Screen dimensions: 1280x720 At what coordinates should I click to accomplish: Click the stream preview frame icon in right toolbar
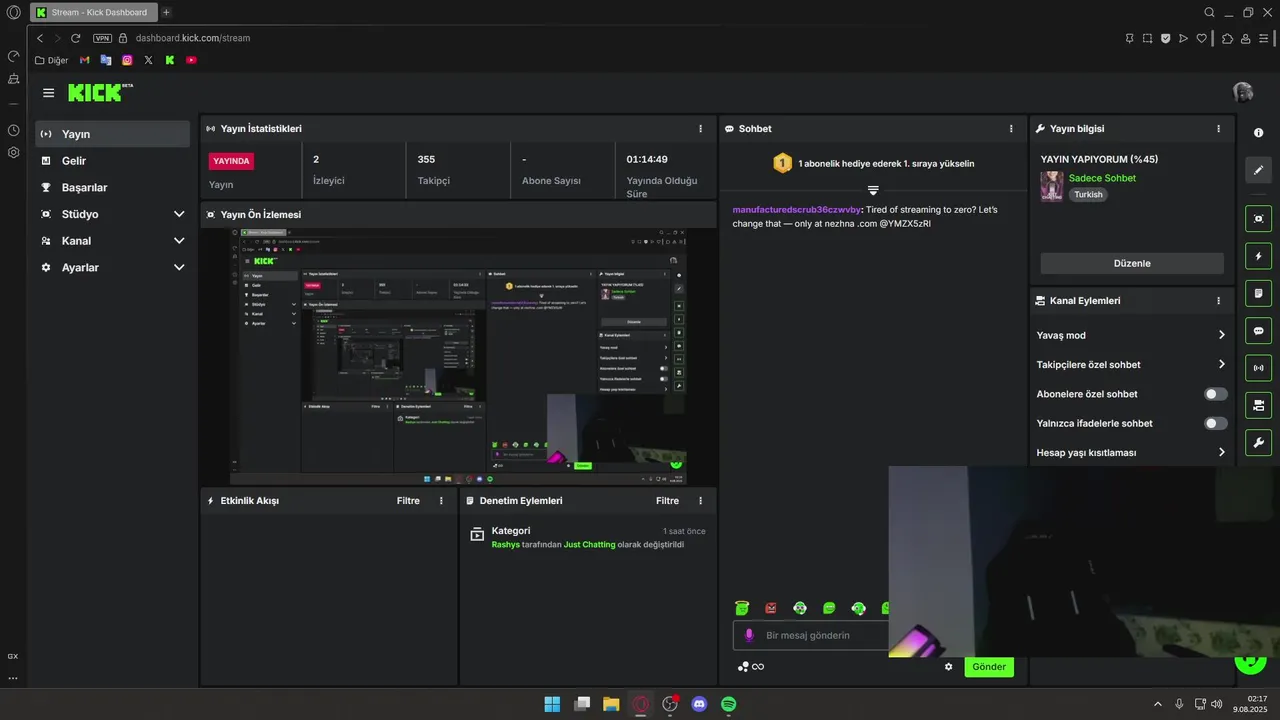(x=1258, y=219)
